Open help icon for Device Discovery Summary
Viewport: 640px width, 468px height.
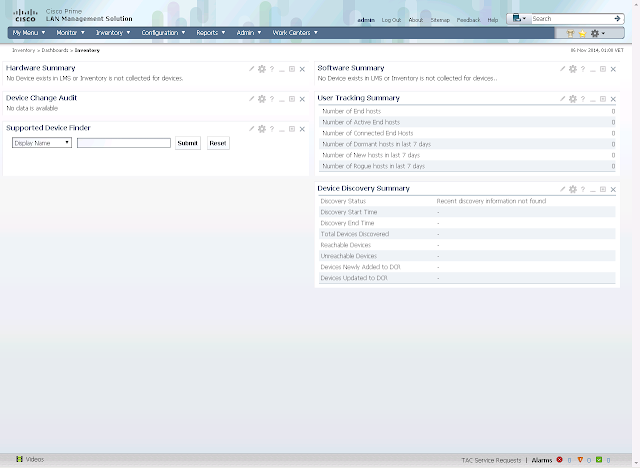click(x=582, y=189)
